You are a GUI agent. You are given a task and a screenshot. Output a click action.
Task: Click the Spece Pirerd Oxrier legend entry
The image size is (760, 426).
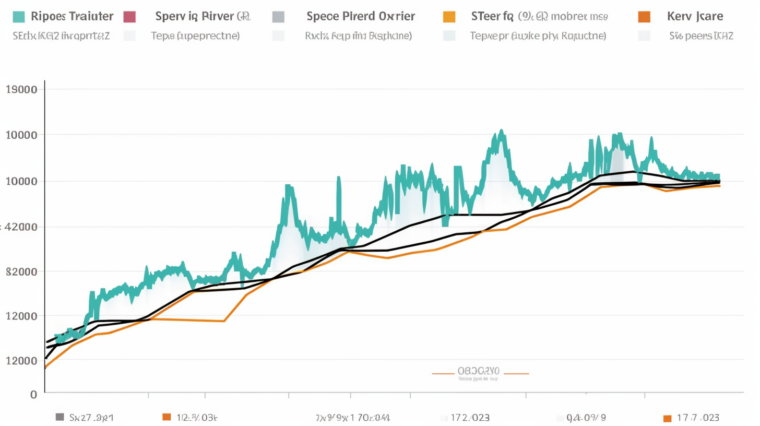coord(362,17)
